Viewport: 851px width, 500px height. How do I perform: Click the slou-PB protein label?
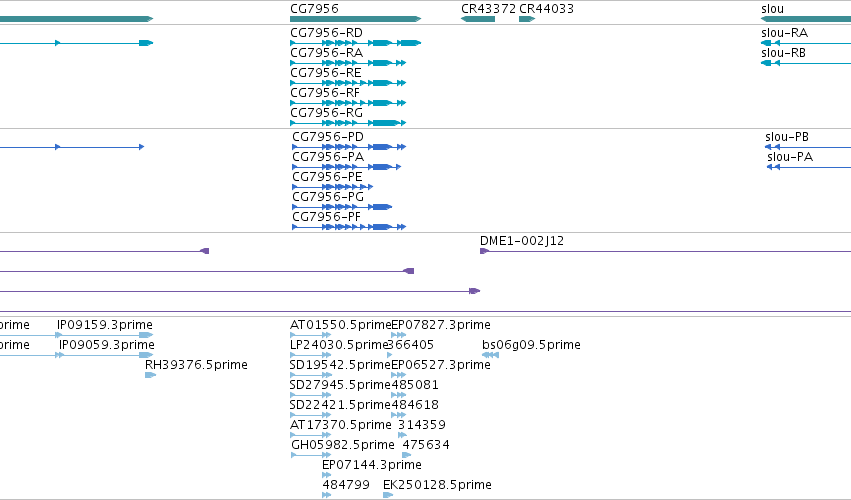(x=787, y=137)
